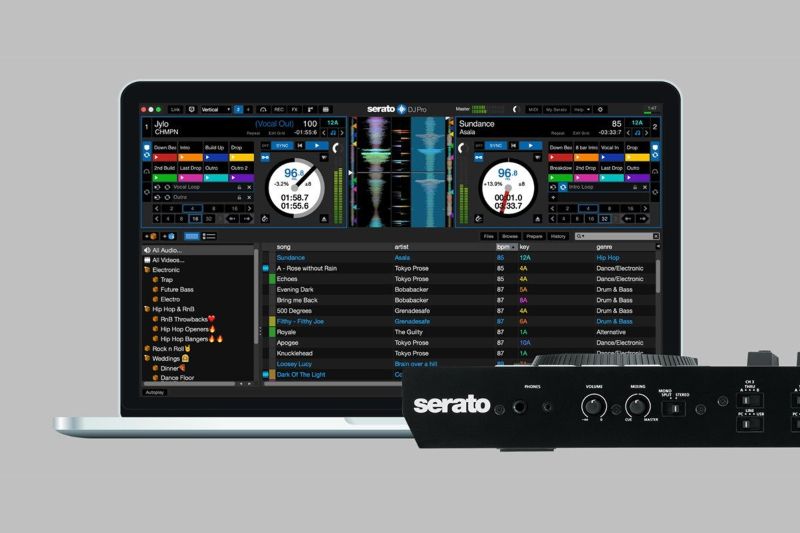Open the library grid view icon in top toolbar
This screenshot has height=533, width=800.
pyautogui.click(x=326, y=109)
